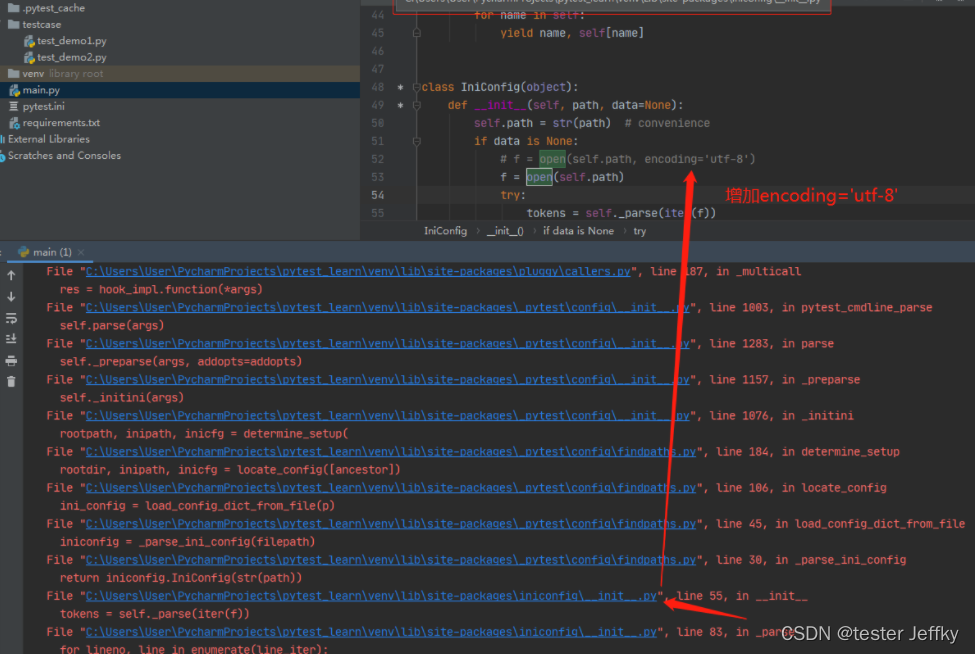
Task: Click test_demo2.py Python file icon
Action: [x=29, y=57]
